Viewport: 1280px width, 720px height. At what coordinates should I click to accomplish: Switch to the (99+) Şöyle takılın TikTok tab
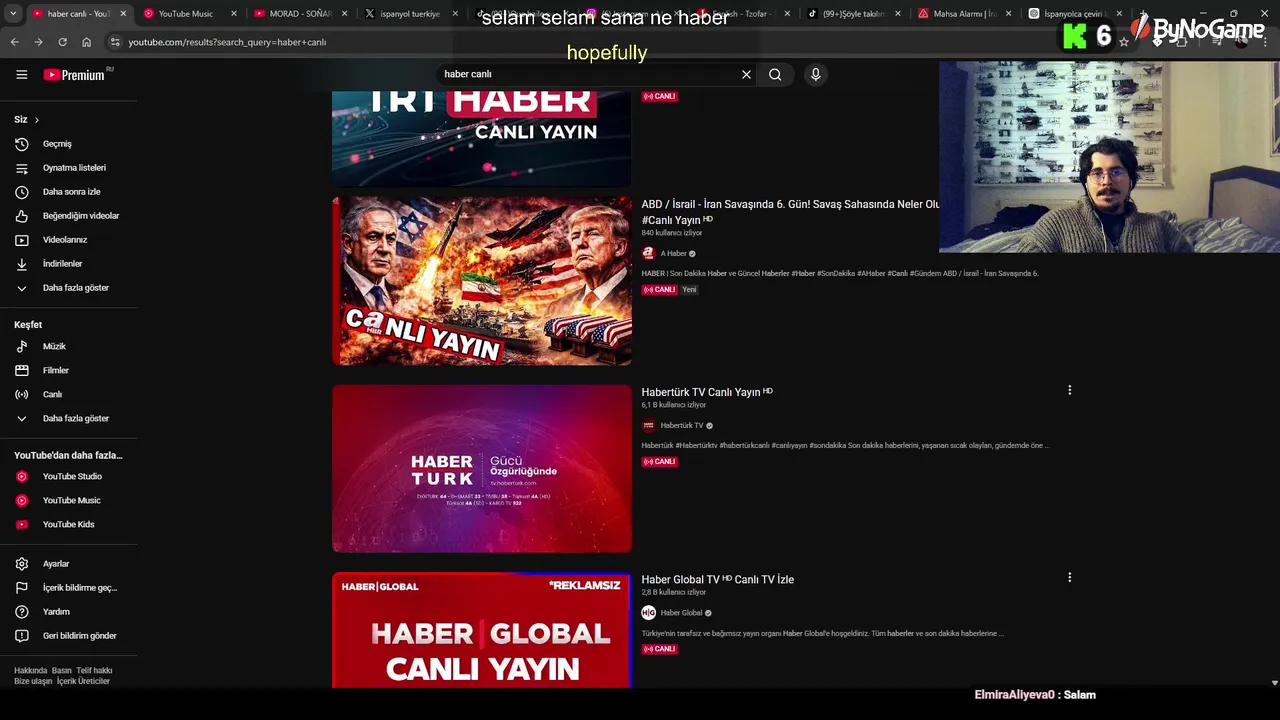coord(852,14)
